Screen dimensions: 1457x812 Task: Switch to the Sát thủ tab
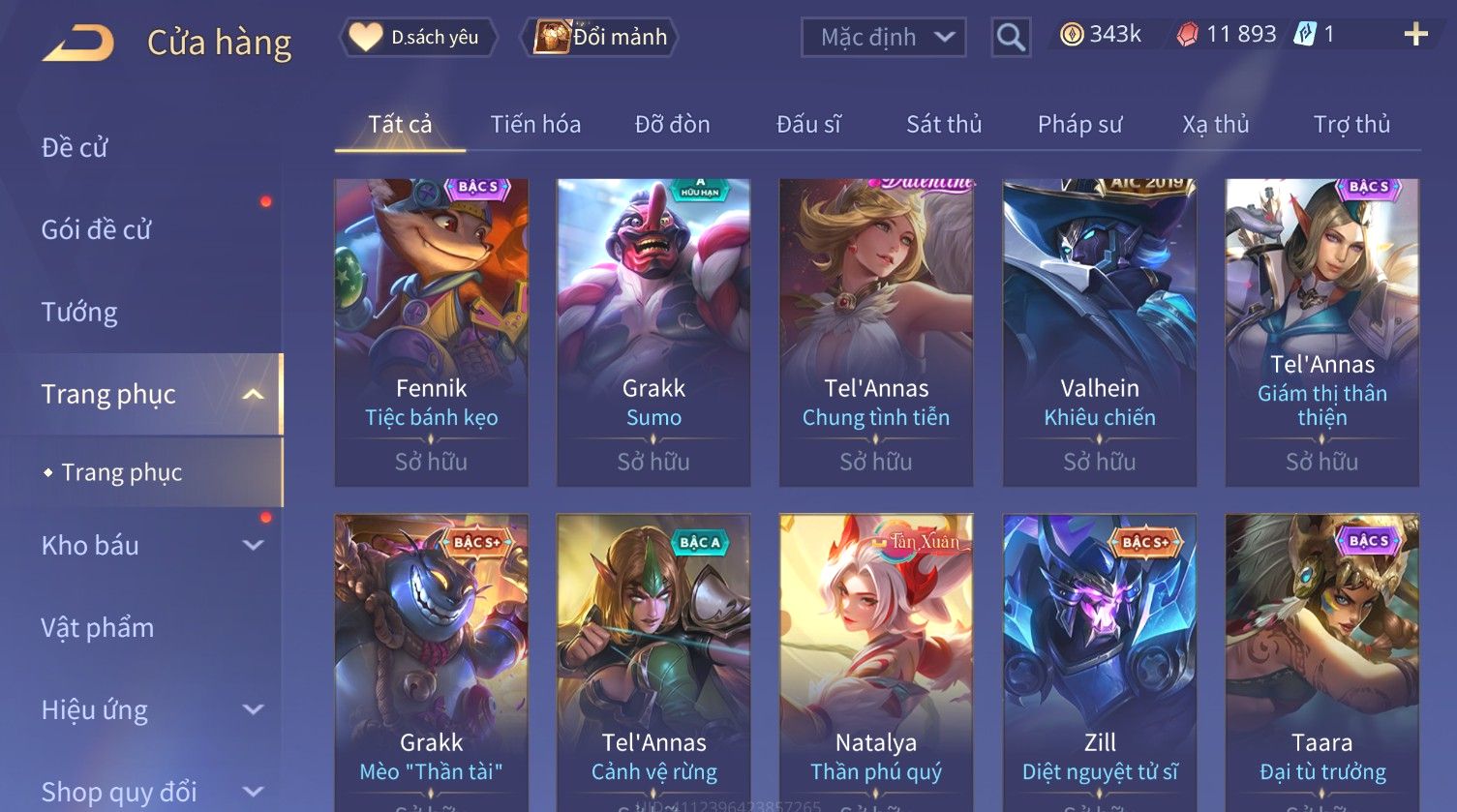click(x=944, y=125)
